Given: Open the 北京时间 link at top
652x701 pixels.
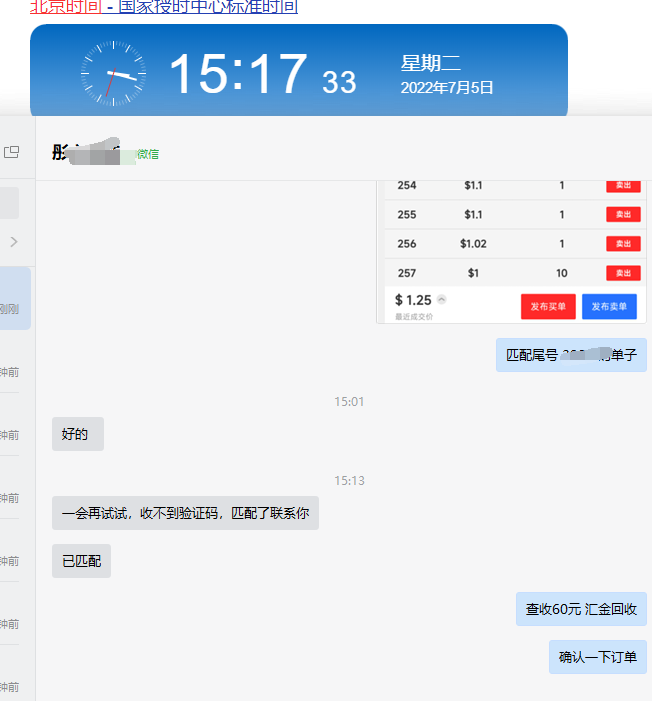Looking at the screenshot, I should (x=65, y=7).
